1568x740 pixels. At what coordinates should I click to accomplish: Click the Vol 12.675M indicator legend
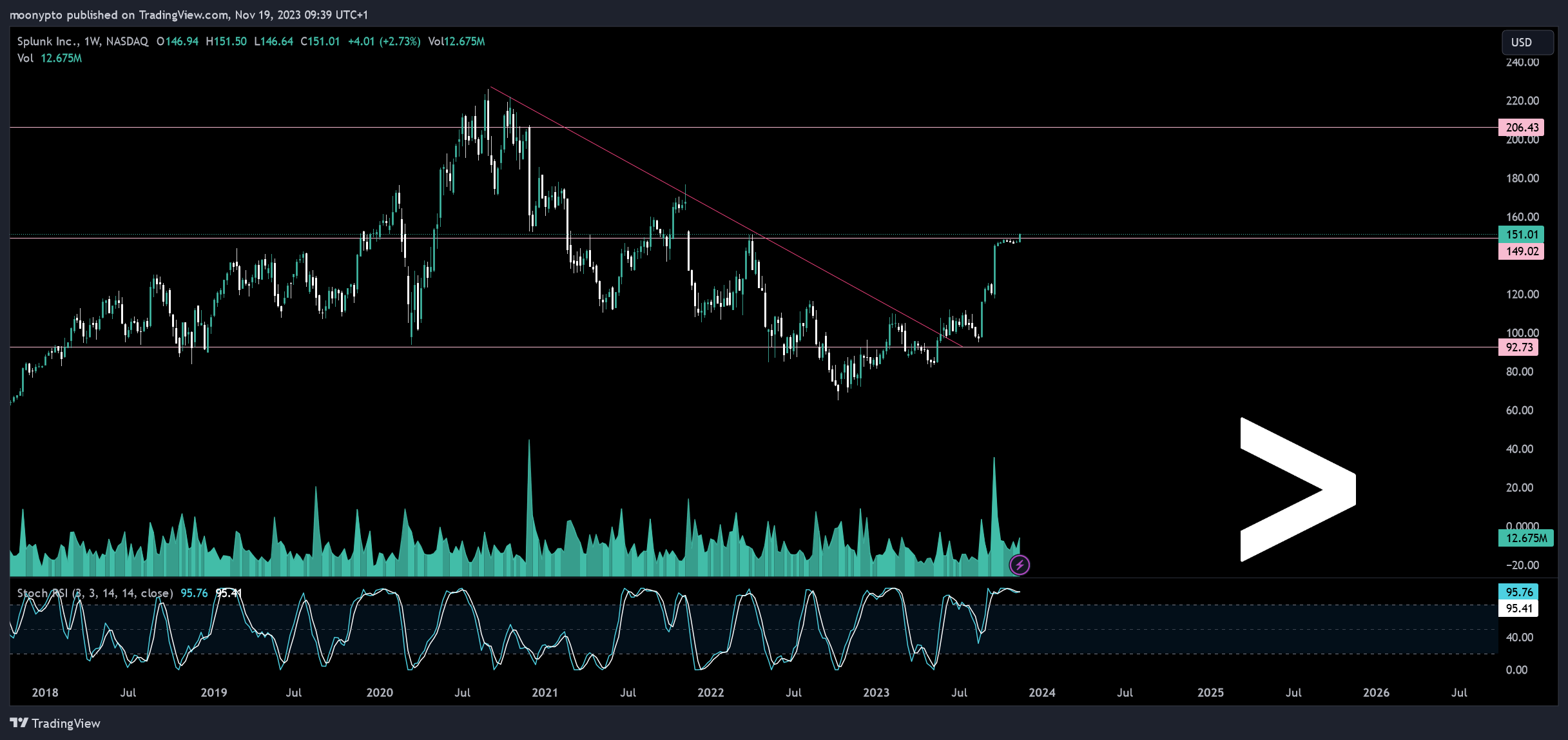point(50,58)
